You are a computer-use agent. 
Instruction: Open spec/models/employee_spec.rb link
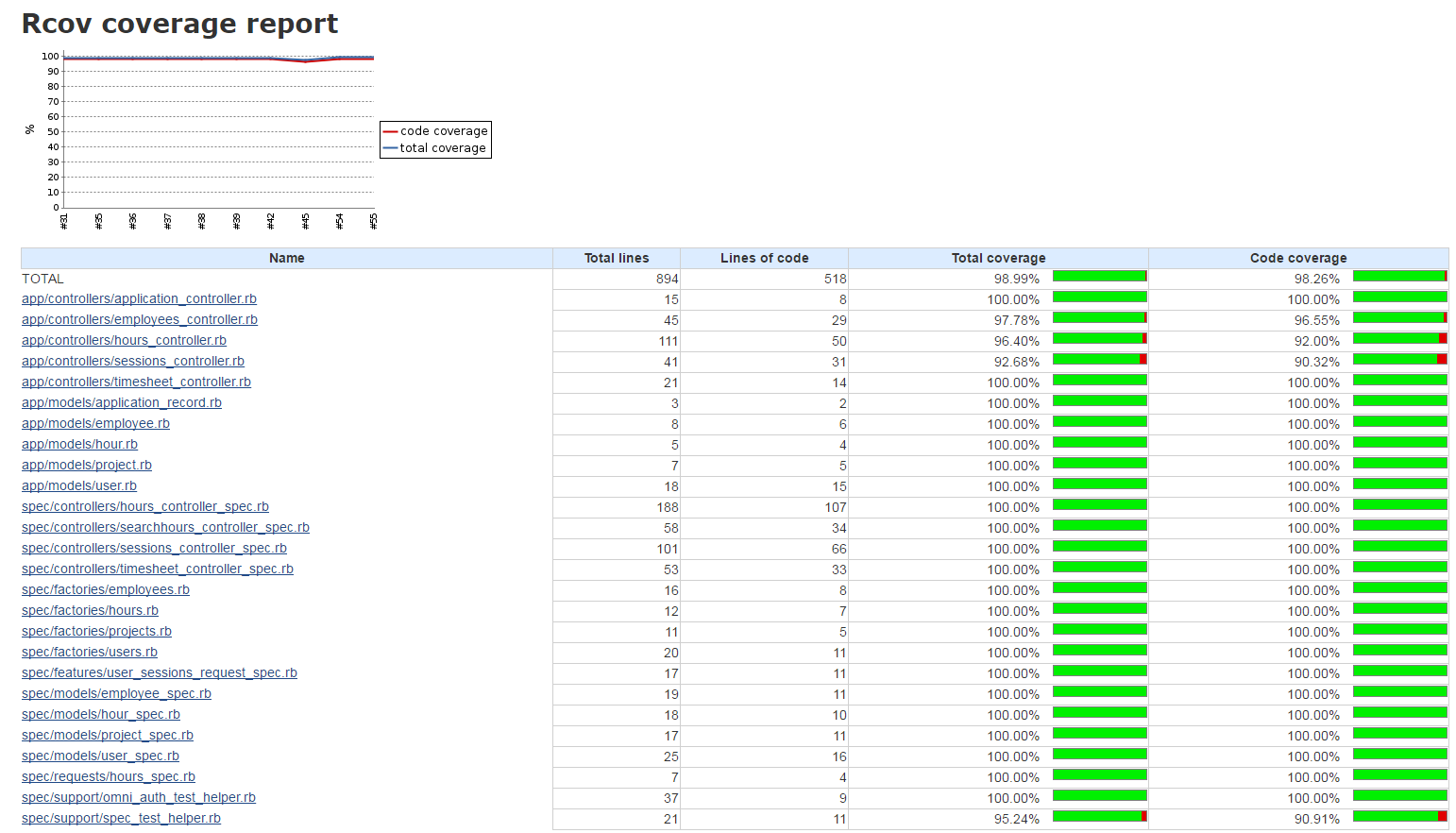click(x=116, y=694)
